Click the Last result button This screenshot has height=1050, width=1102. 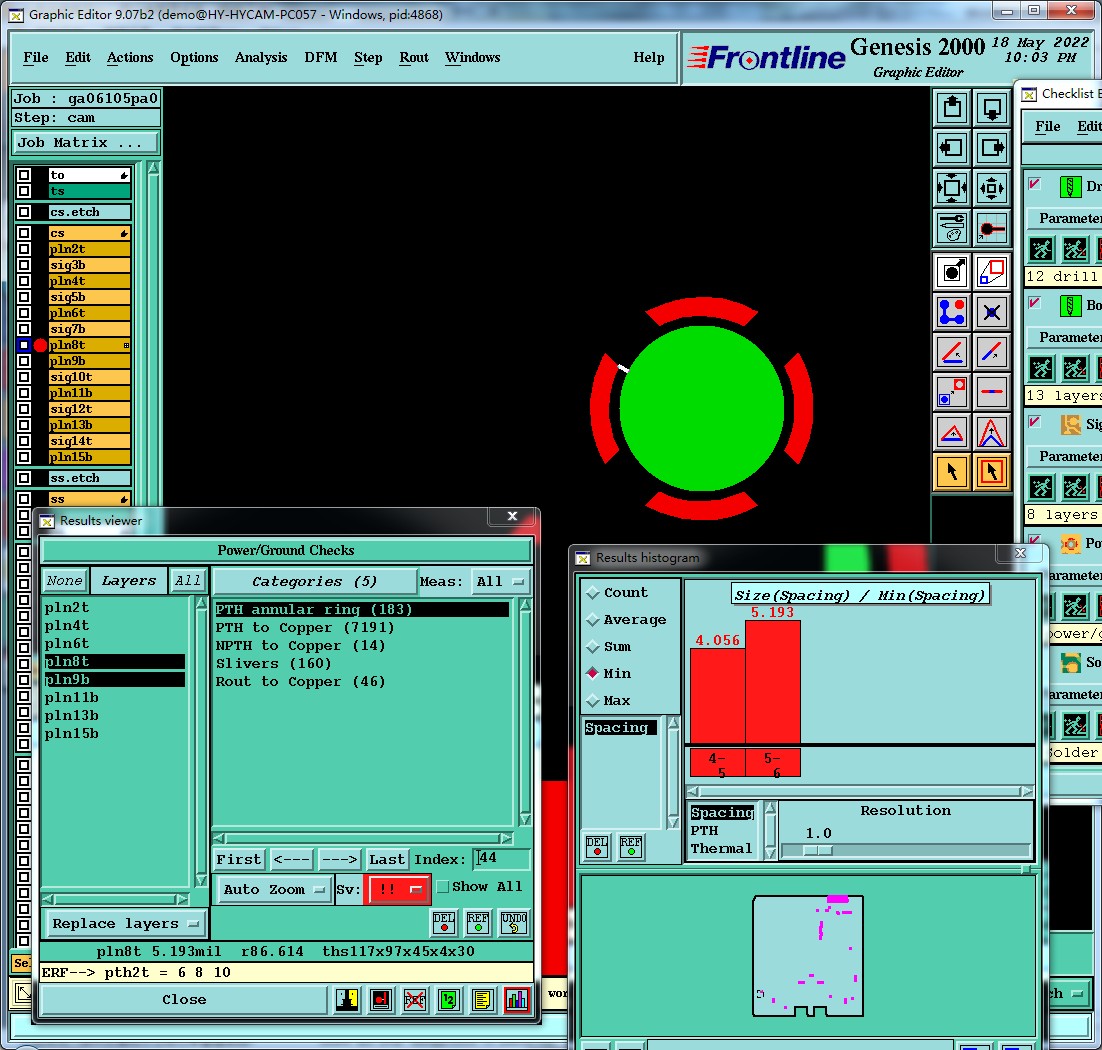tap(387, 859)
